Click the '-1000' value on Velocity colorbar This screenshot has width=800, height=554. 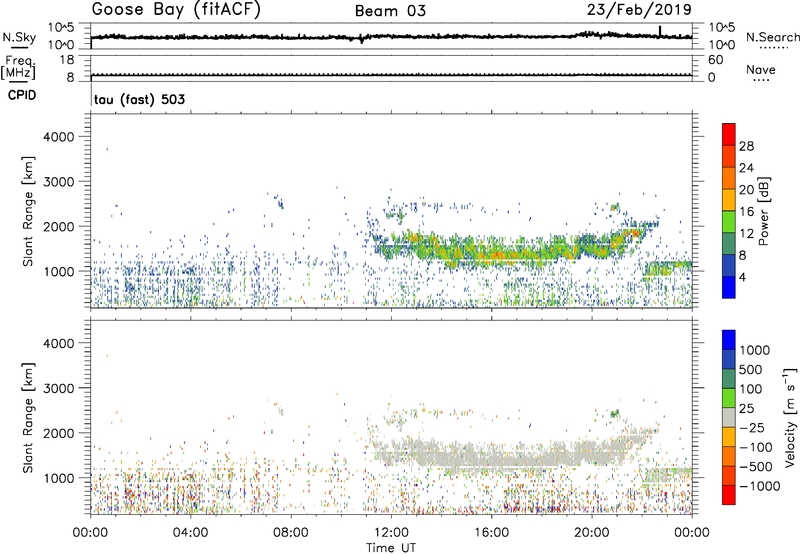click(759, 486)
